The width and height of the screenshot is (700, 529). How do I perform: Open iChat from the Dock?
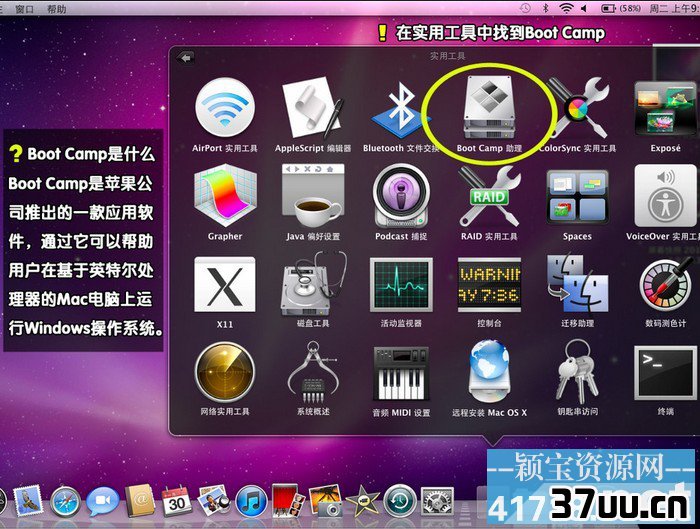click(x=102, y=502)
